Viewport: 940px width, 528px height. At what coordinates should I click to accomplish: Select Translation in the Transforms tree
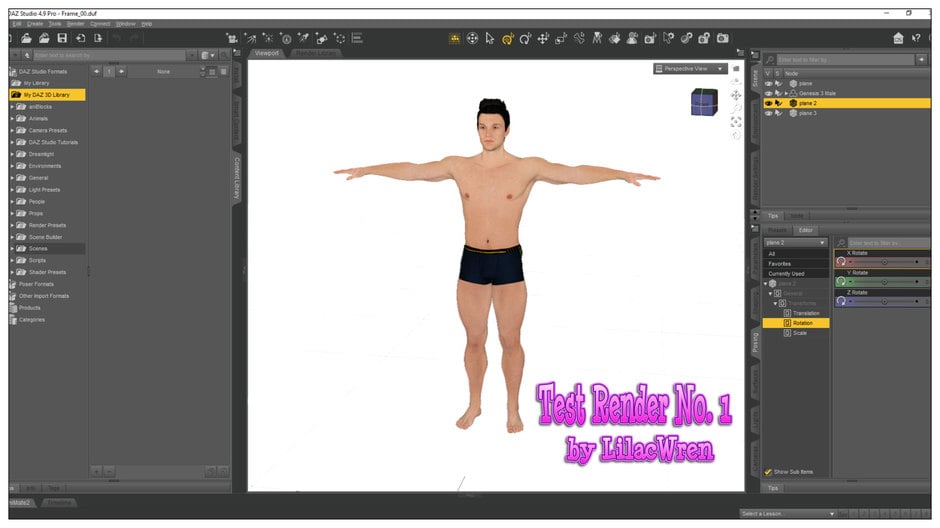pyautogui.click(x=805, y=313)
